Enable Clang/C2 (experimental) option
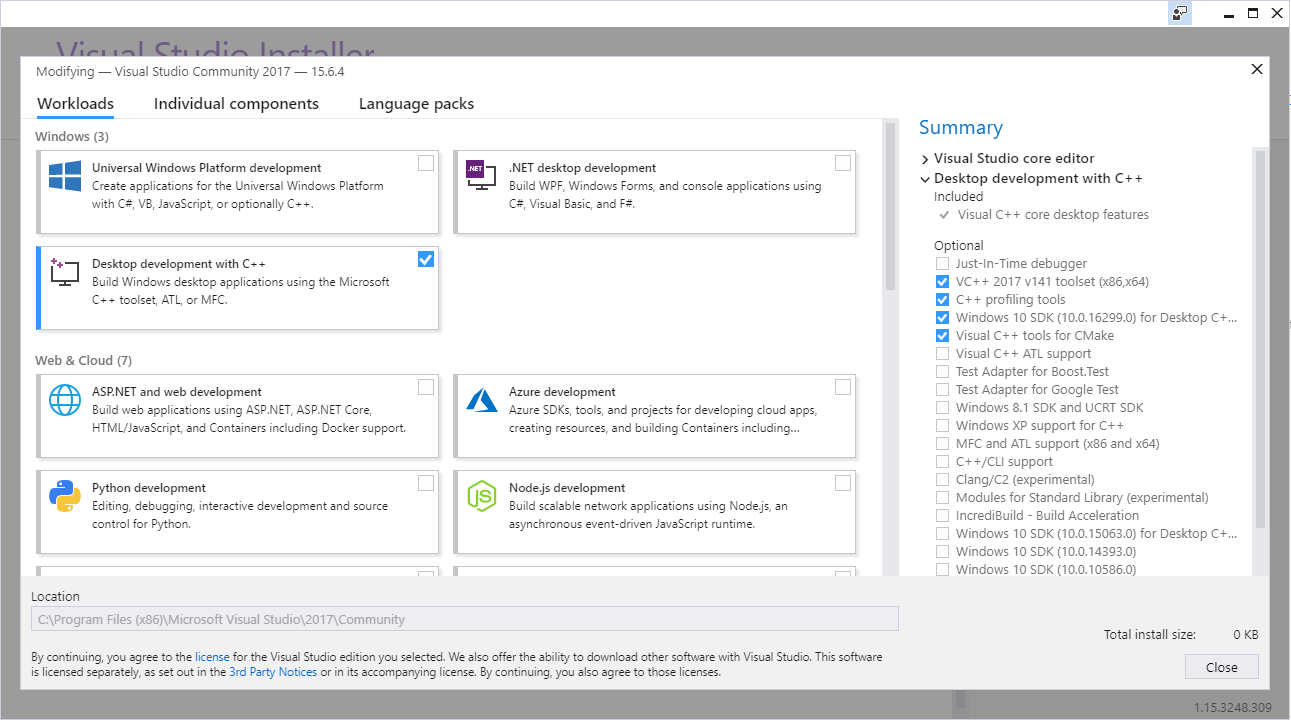 click(x=942, y=480)
